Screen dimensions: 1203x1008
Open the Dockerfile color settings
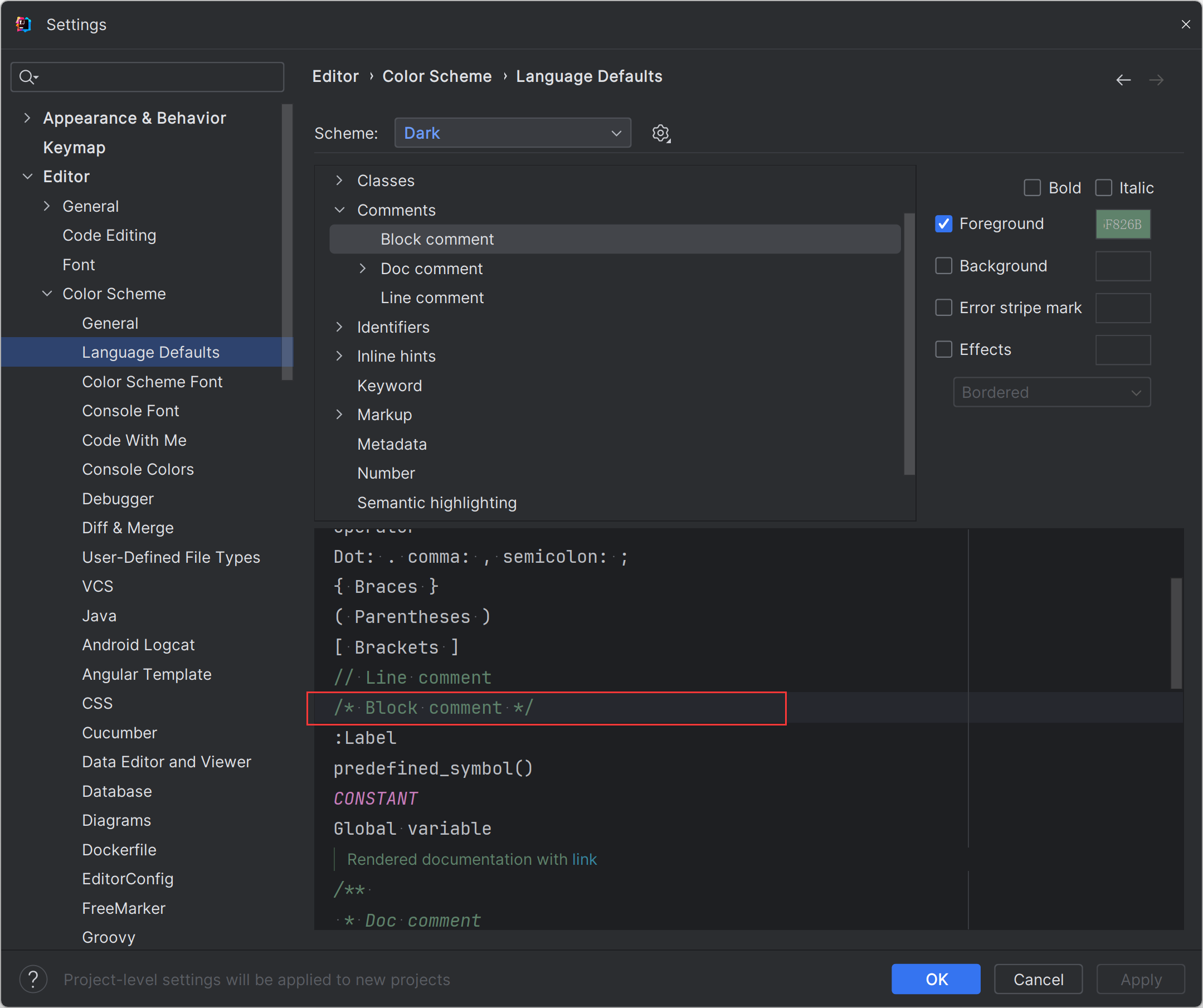point(119,849)
